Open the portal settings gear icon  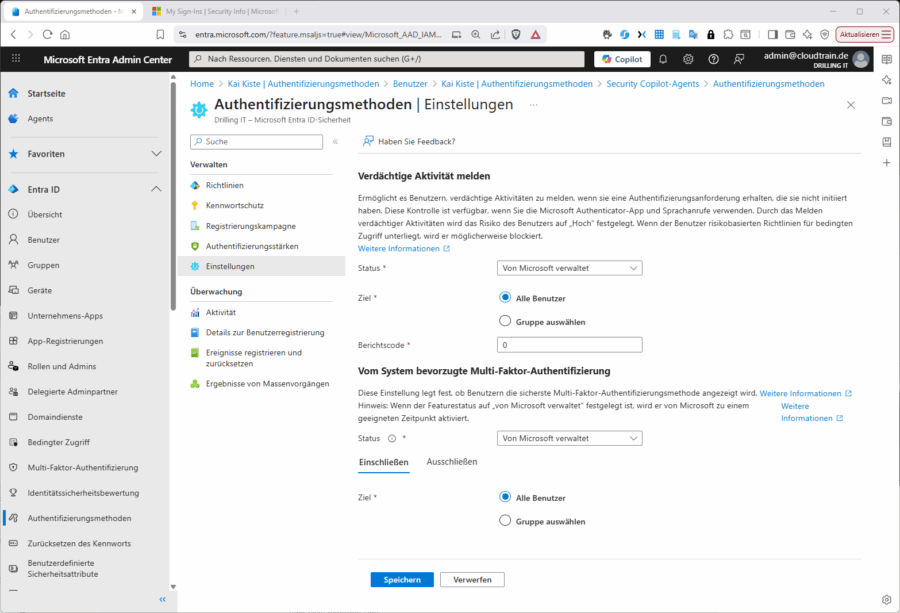pos(689,59)
